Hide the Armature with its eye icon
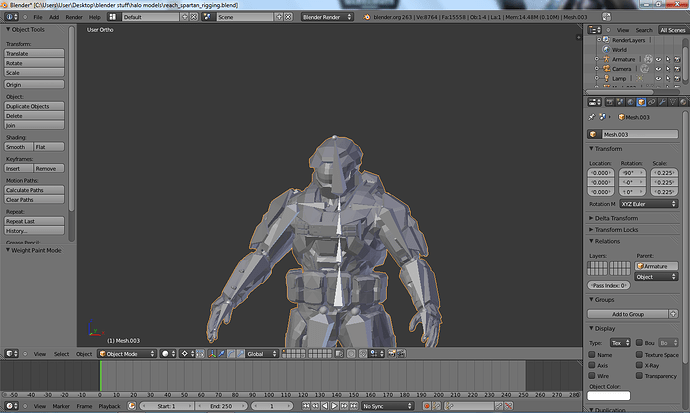This screenshot has width=690, height=413. click(x=658, y=59)
